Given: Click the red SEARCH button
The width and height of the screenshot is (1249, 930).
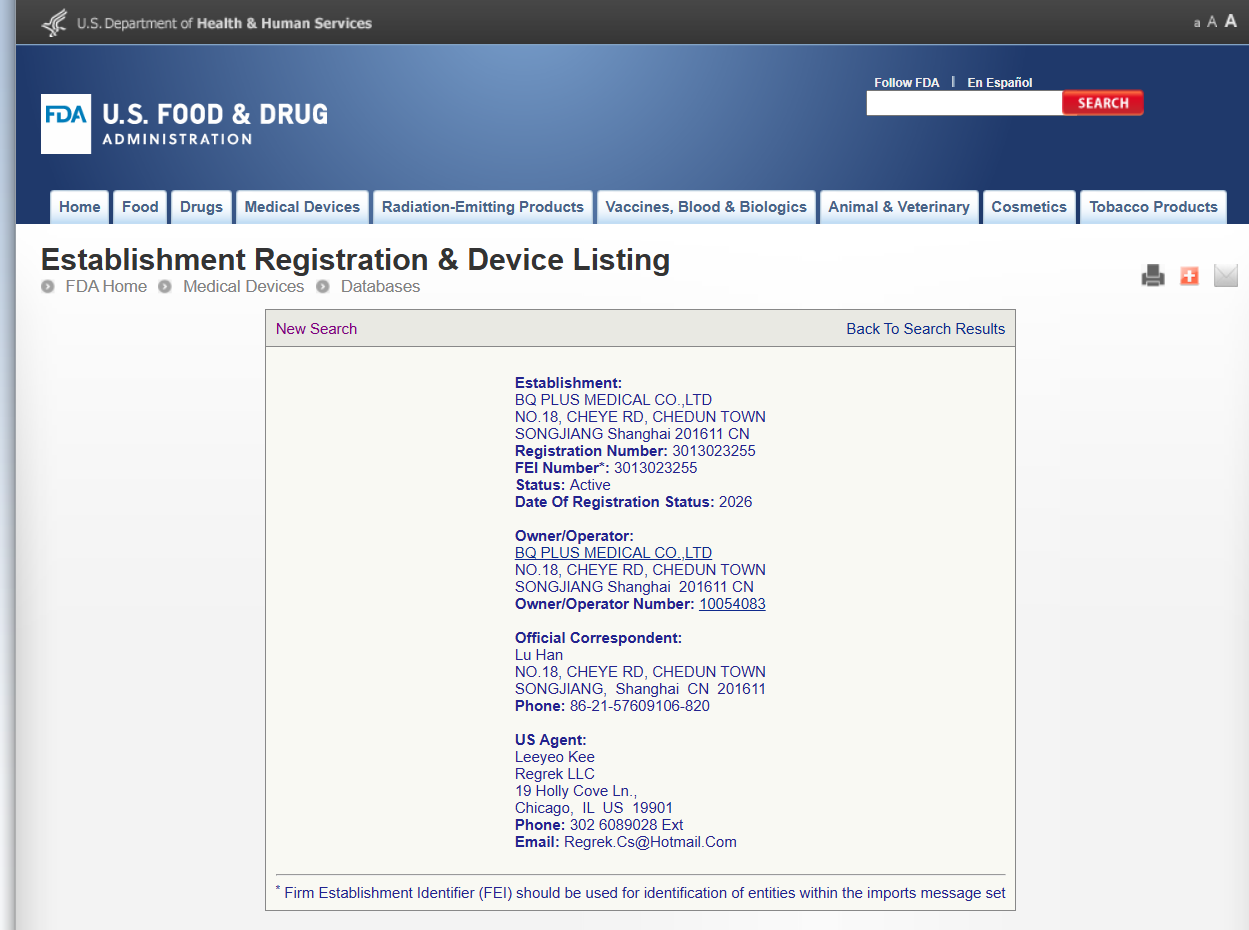Looking at the screenshot, I should coord(1103,103).
